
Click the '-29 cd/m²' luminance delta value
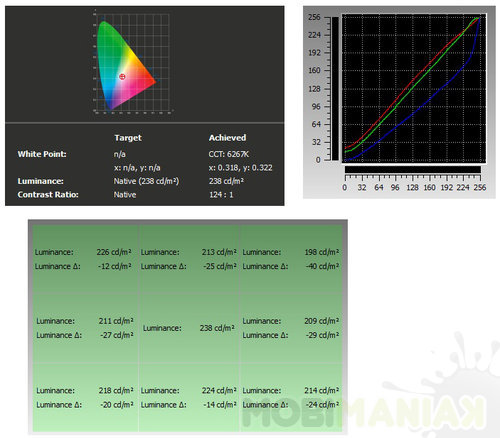click(322, 335)
